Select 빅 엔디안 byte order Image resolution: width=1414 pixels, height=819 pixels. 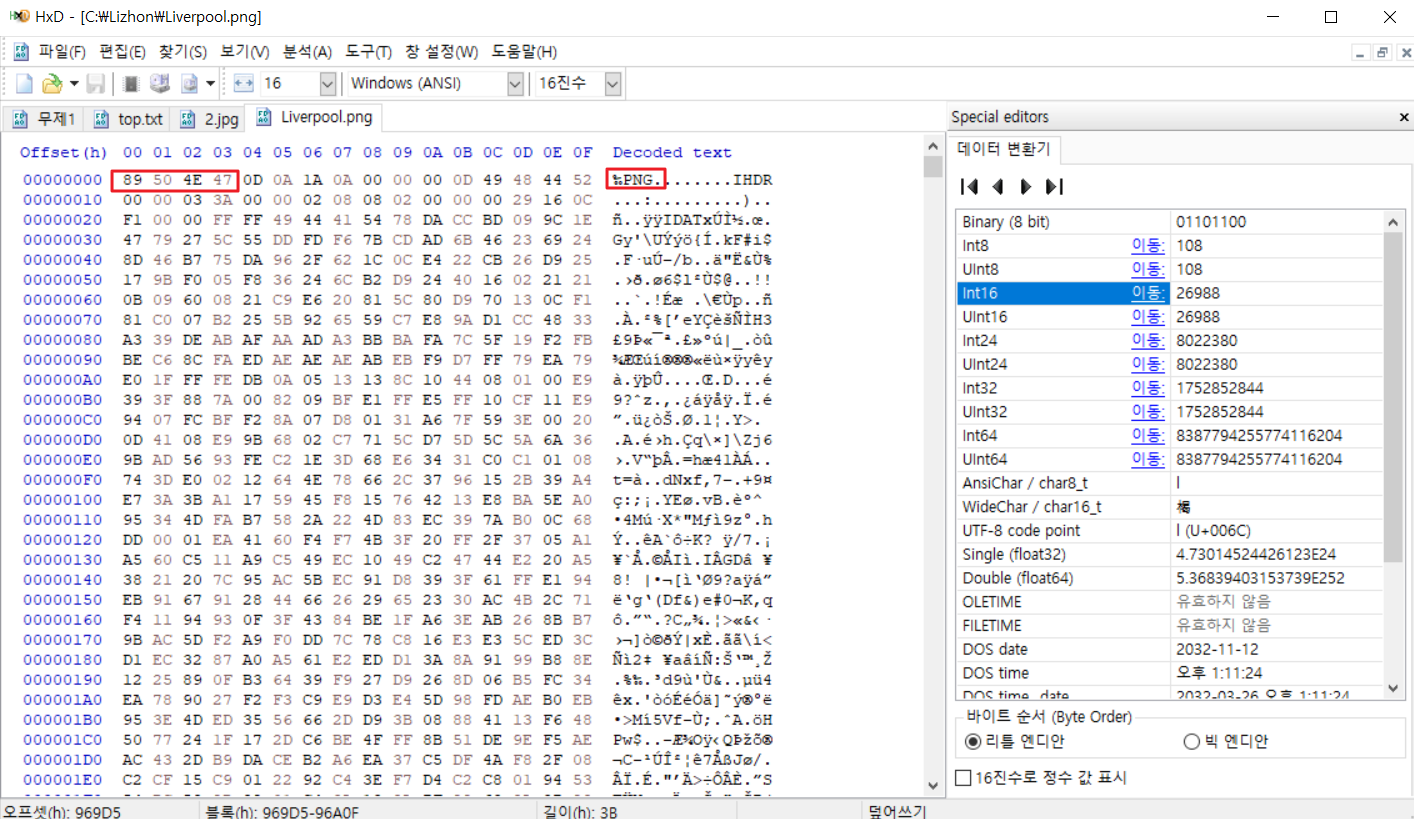click(1225, 741)
